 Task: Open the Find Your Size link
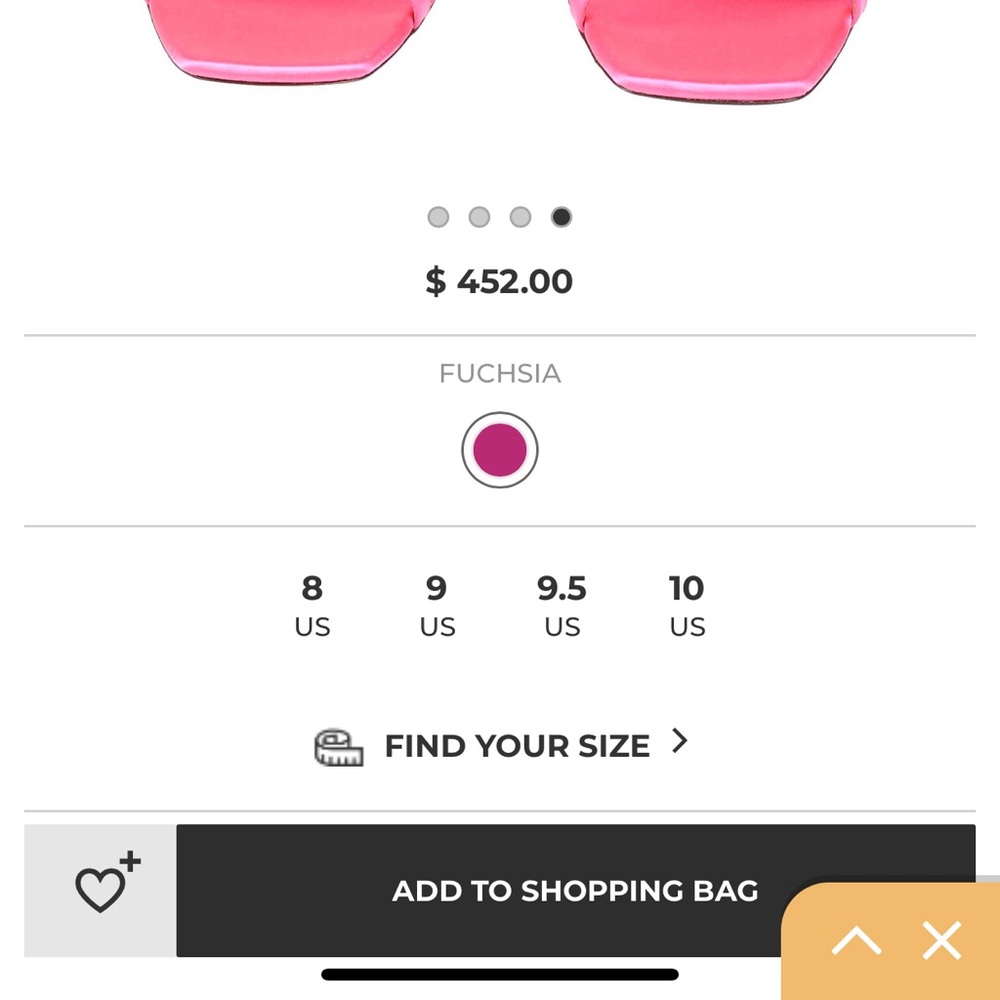click(517, 746)
